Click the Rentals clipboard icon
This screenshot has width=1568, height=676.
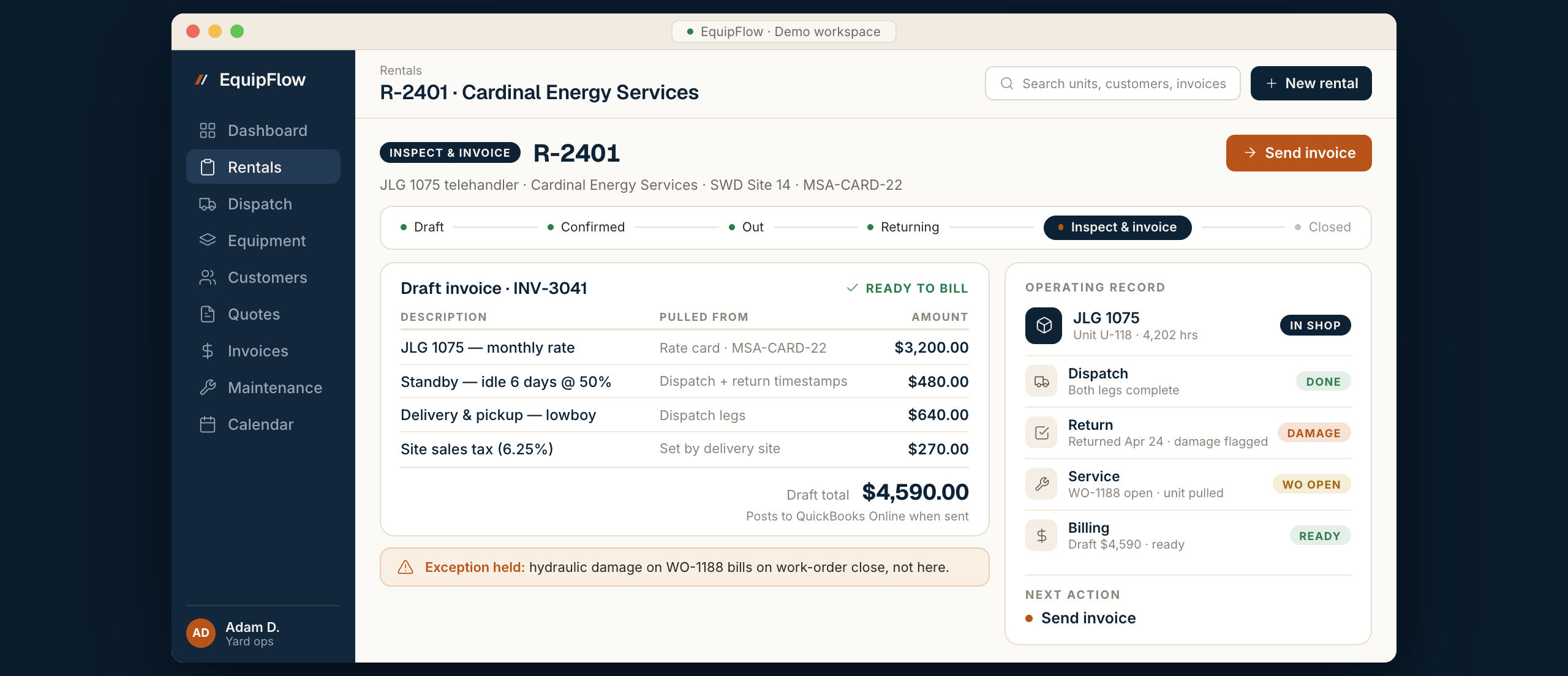[208, 167]
